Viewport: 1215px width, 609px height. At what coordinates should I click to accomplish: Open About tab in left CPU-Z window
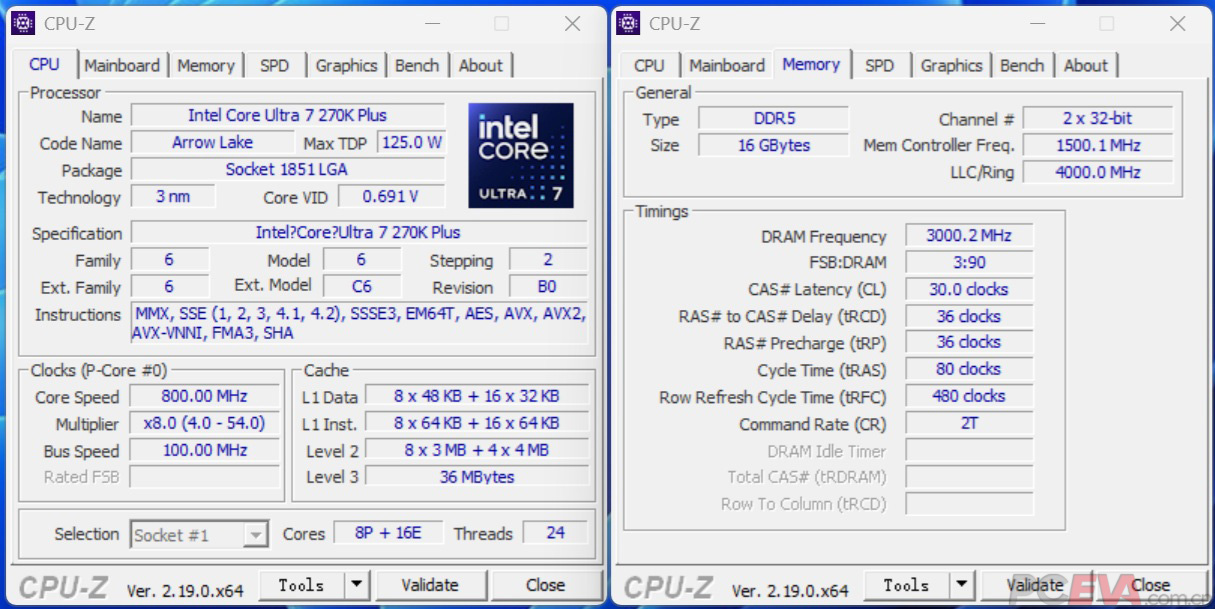[481, 65]
